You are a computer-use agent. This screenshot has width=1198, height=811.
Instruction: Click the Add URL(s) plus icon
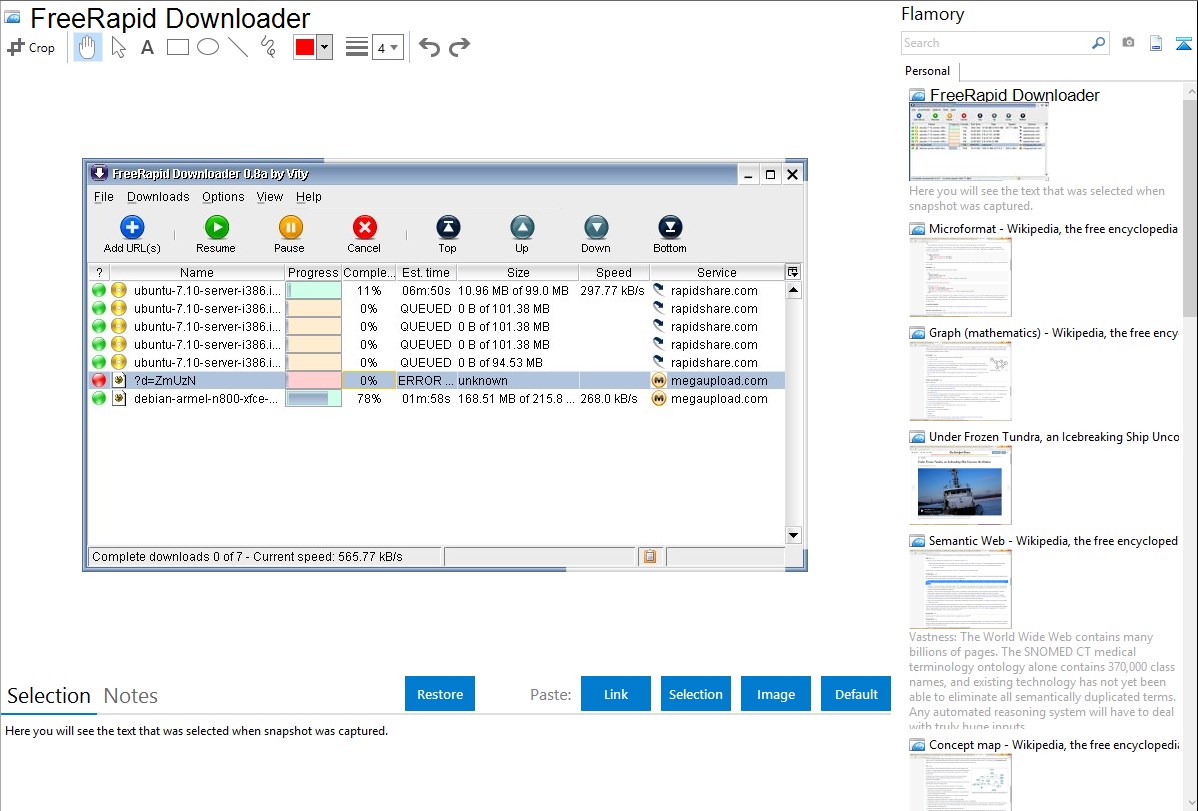(132, 227)
